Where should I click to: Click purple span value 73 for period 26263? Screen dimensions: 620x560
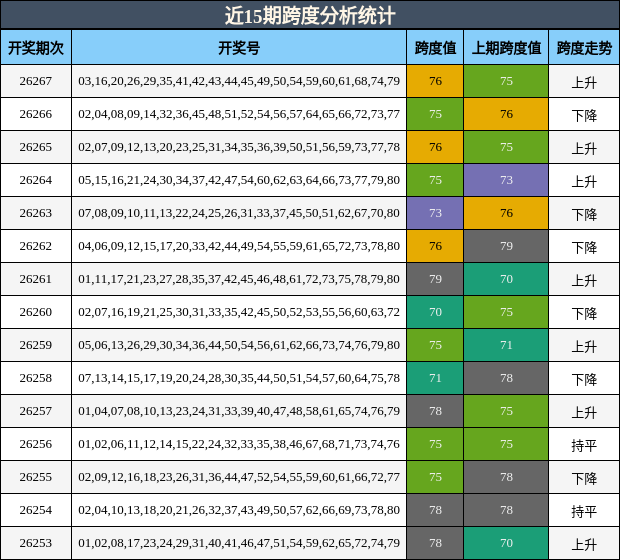(435, 213)
